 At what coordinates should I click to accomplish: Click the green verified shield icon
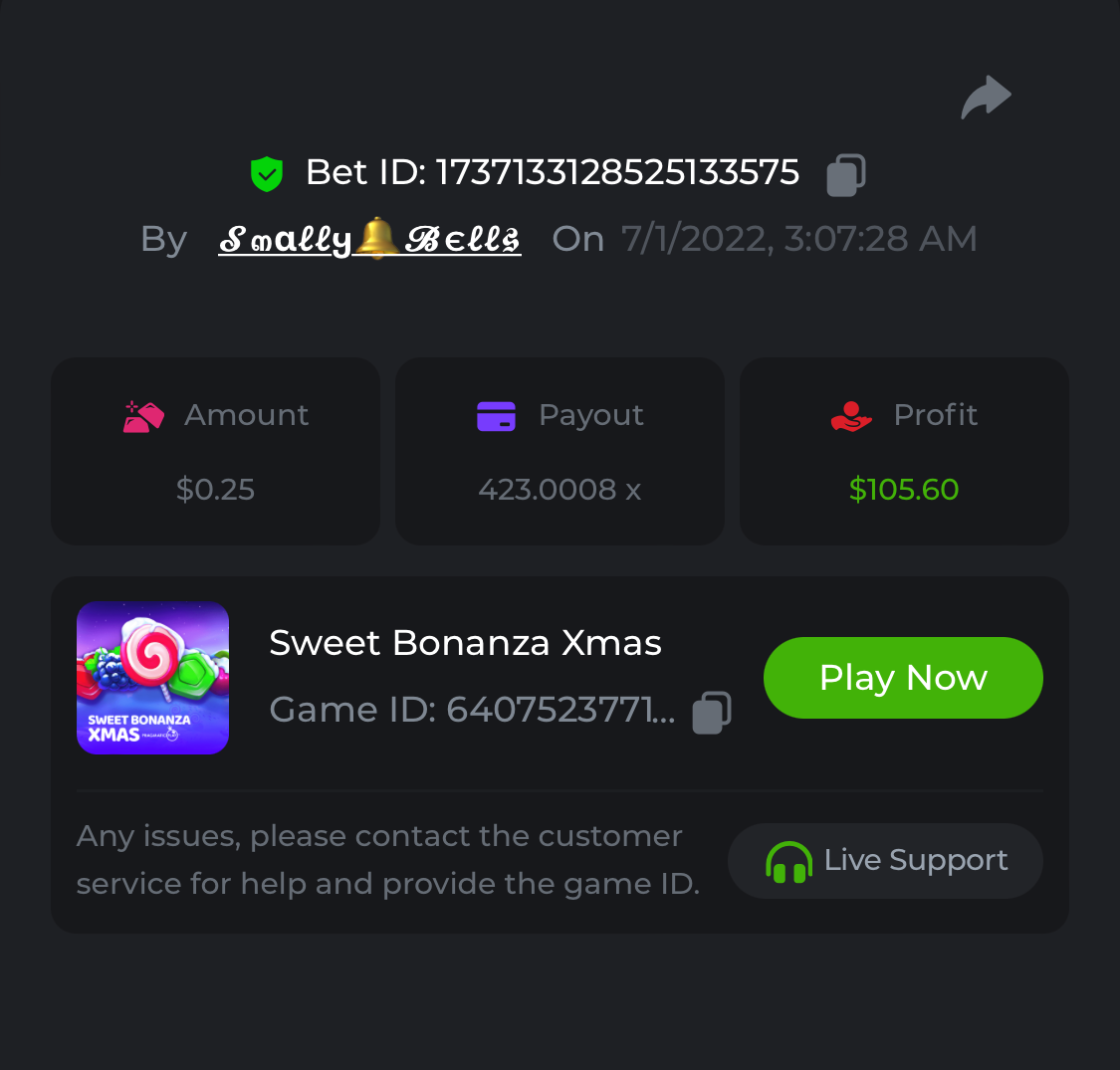click(267, 173)
